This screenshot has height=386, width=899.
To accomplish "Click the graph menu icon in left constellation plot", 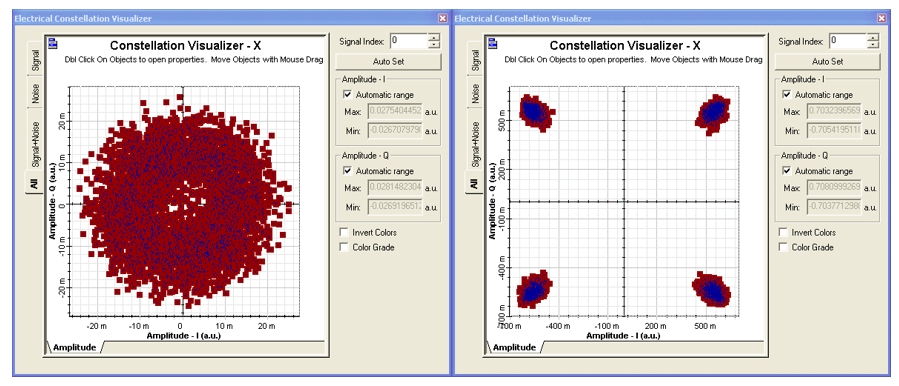I will point(52,42).
